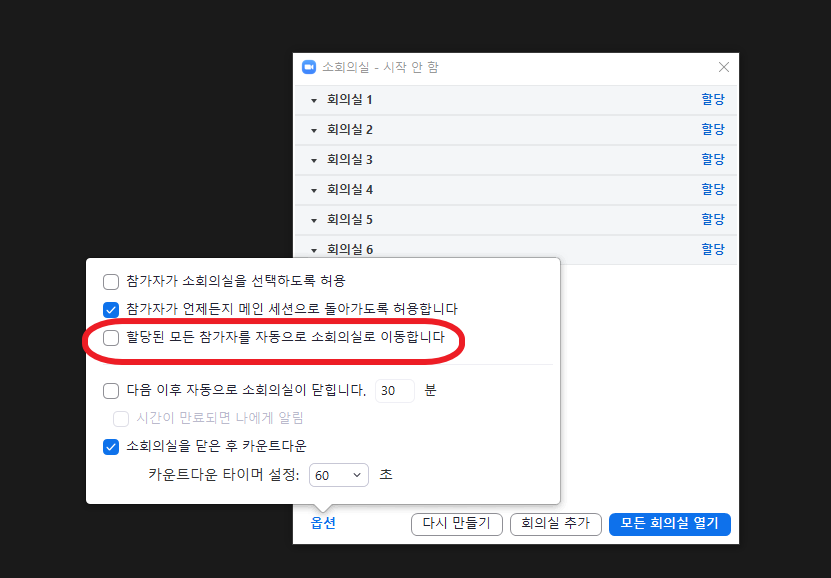Click the 회의실 추가 button

click(x=555, y=524)
